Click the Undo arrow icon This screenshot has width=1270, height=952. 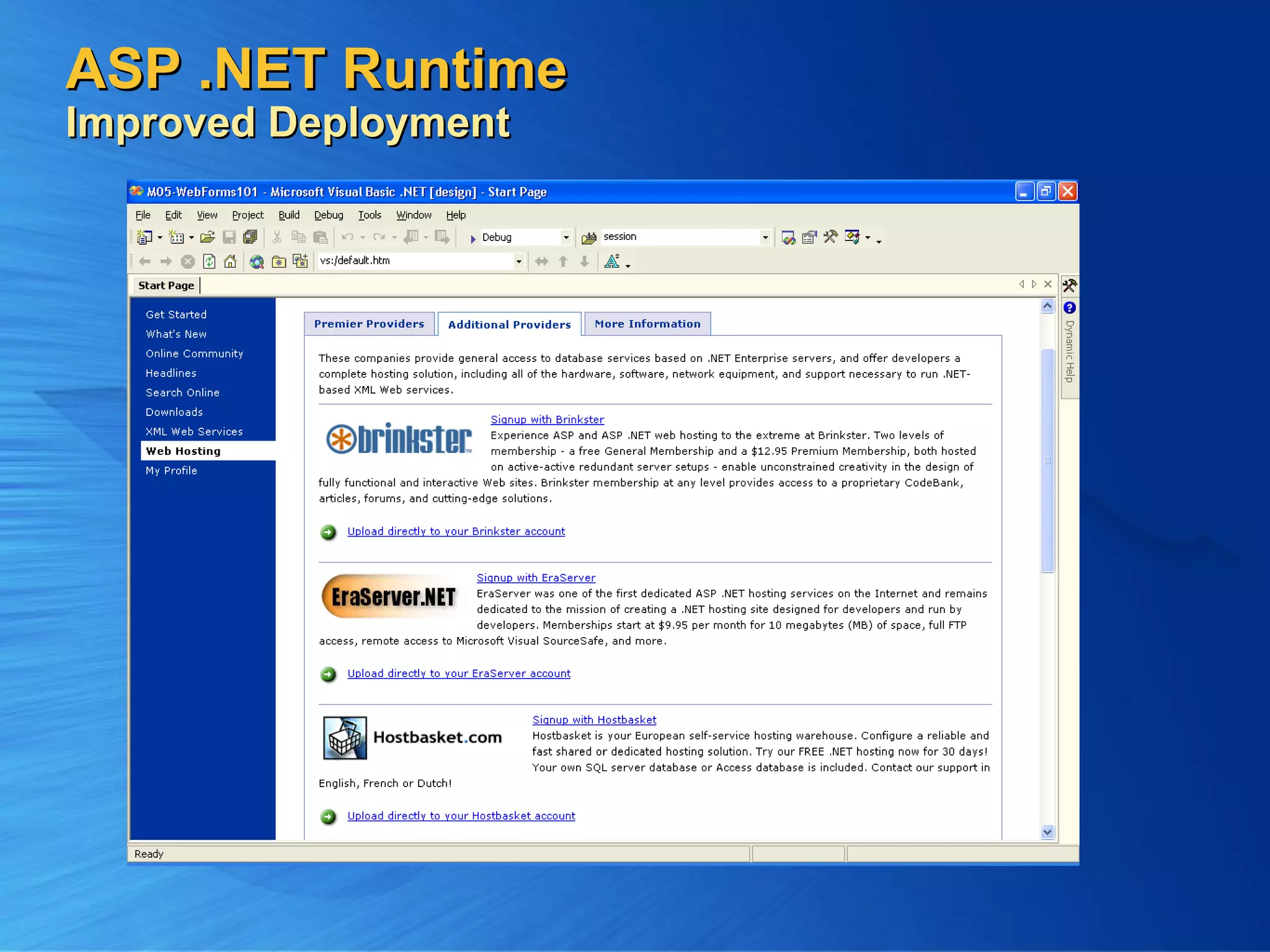[x=348, y=237]
